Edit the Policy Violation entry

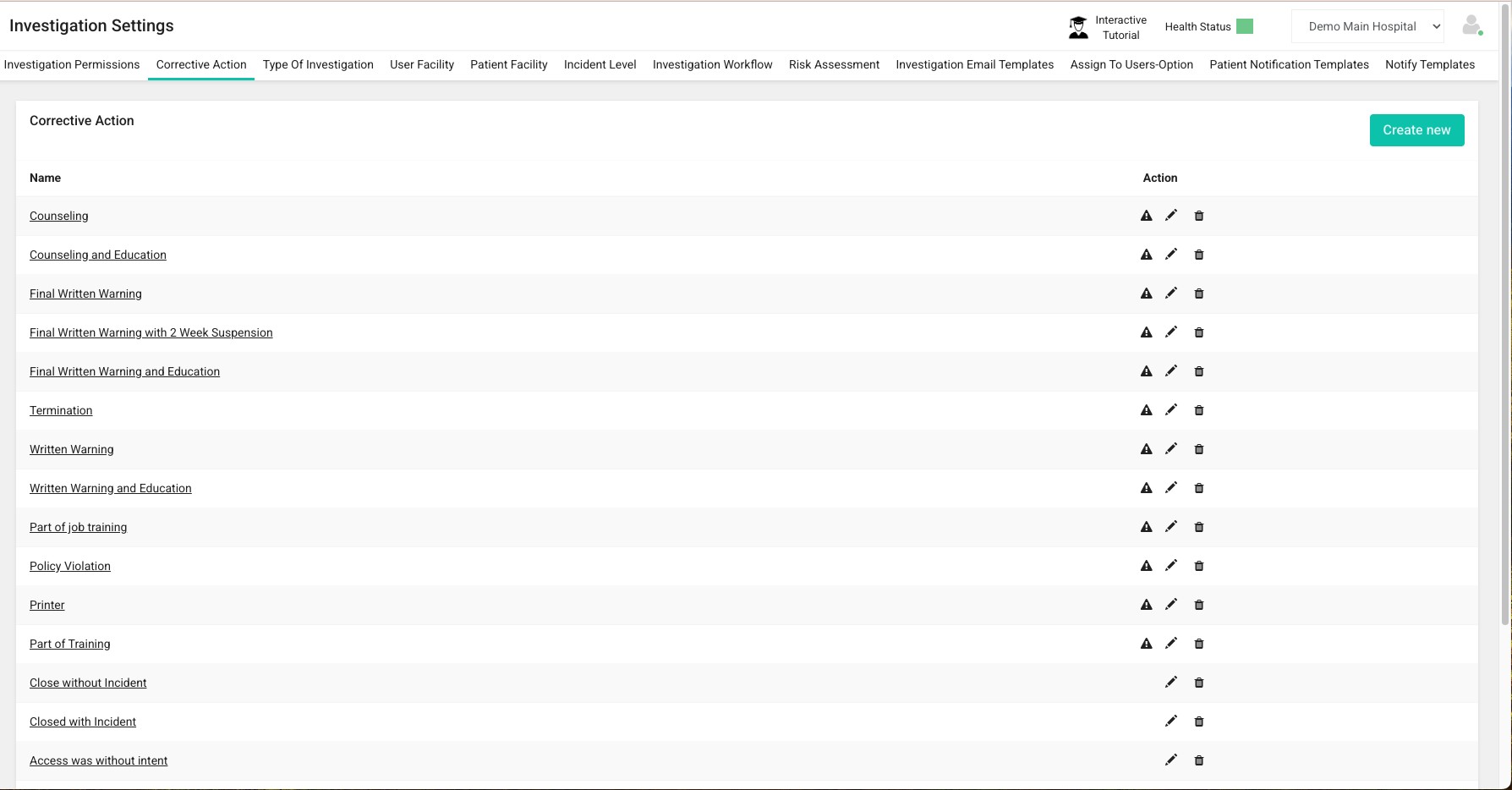pyautogui.click(x=1171, y=566)
